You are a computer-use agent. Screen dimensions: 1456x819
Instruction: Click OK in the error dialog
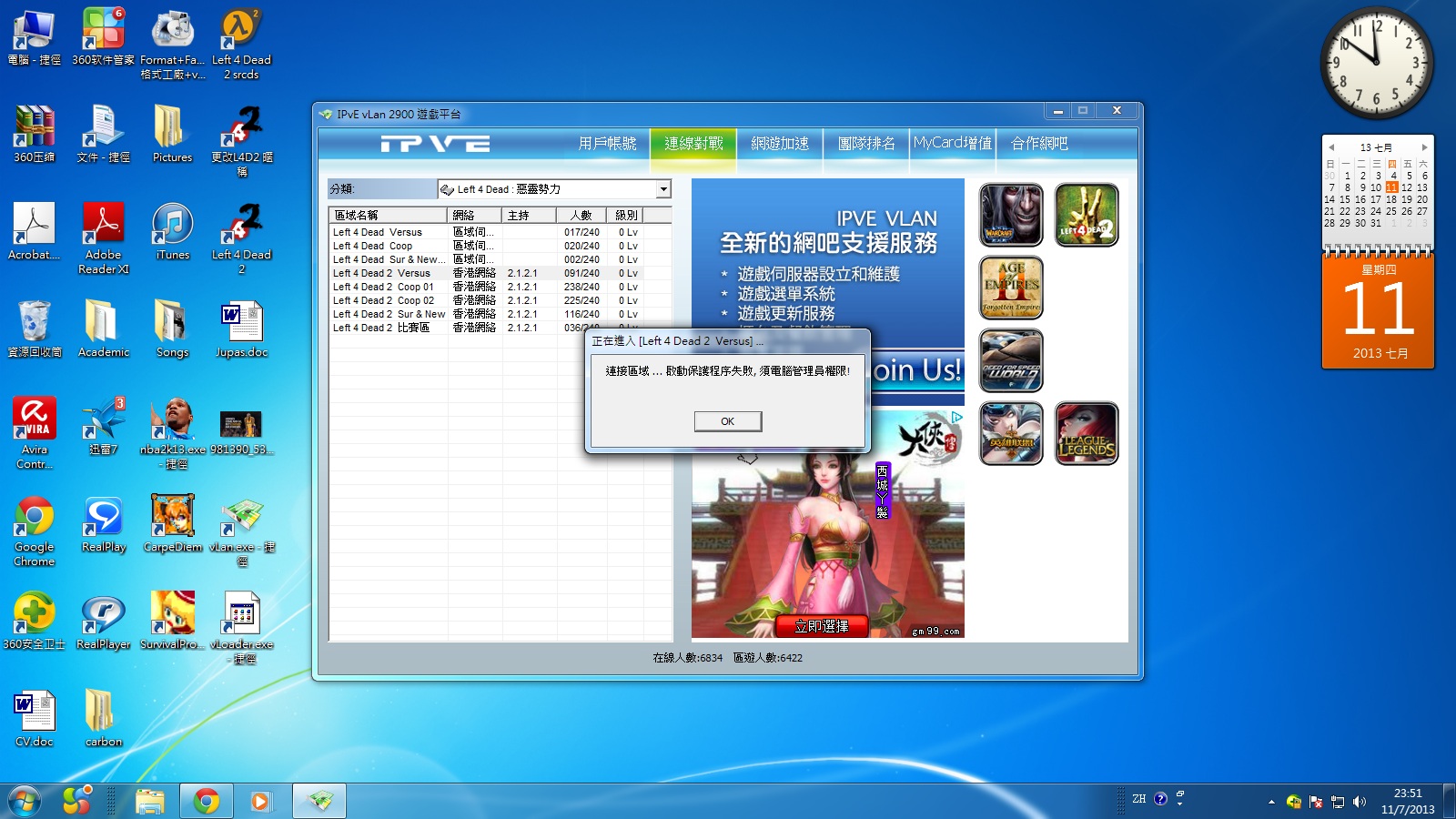click(x=727, y=421)
